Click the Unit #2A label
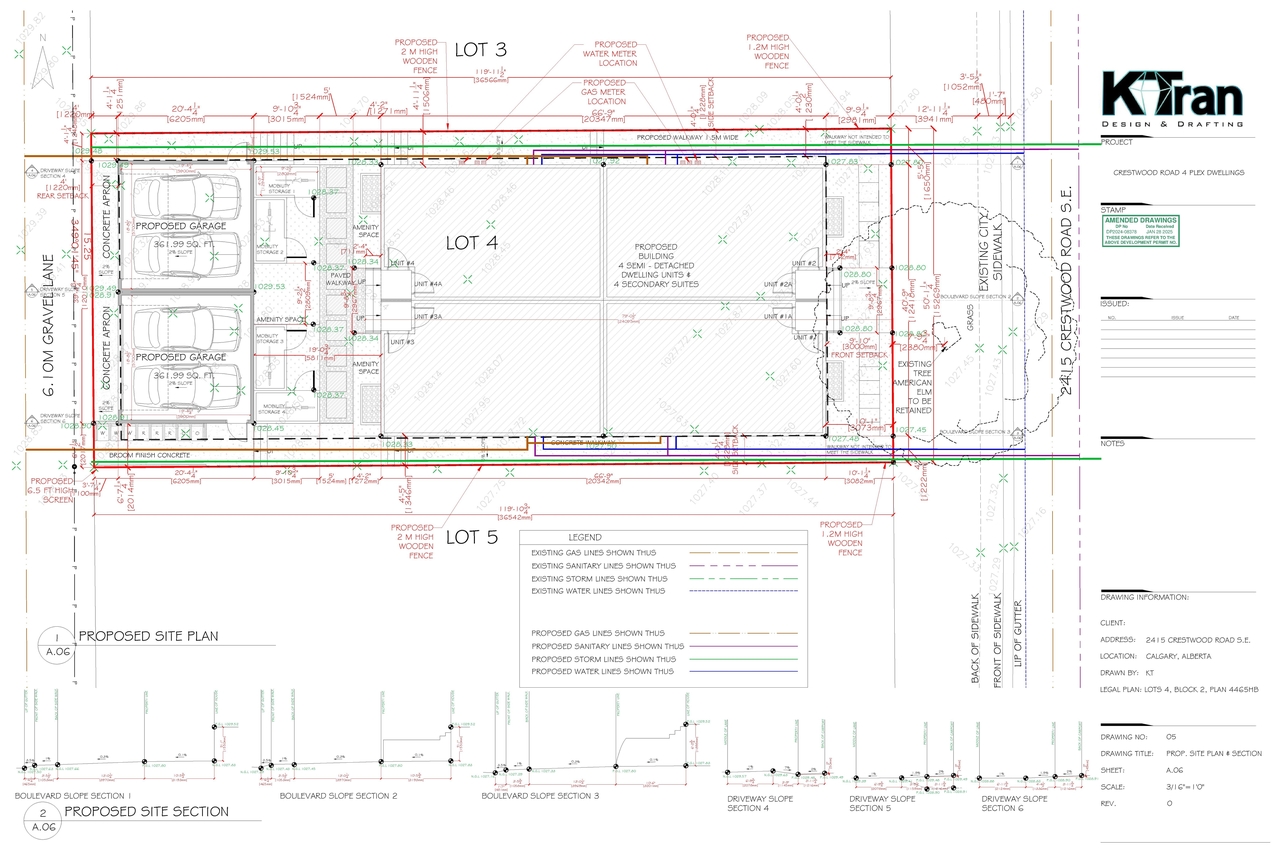 pyautogui.click(x=777, y=284)
